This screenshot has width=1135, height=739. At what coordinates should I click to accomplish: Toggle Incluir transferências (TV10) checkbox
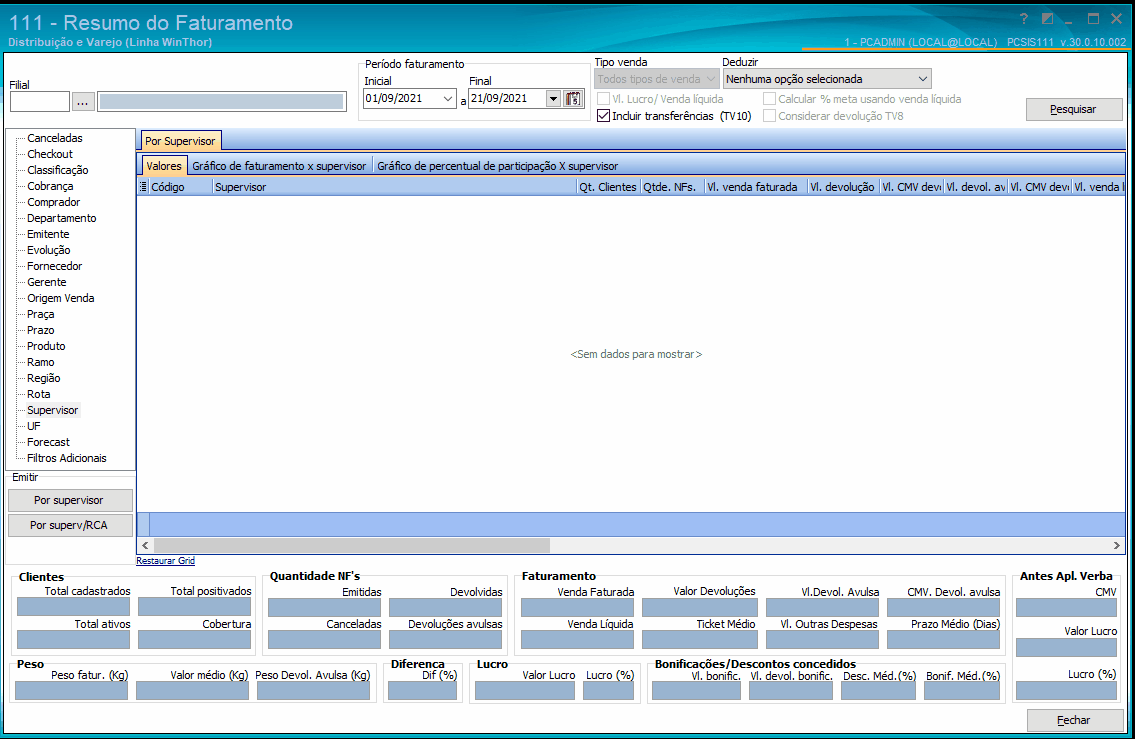point(603,116)
